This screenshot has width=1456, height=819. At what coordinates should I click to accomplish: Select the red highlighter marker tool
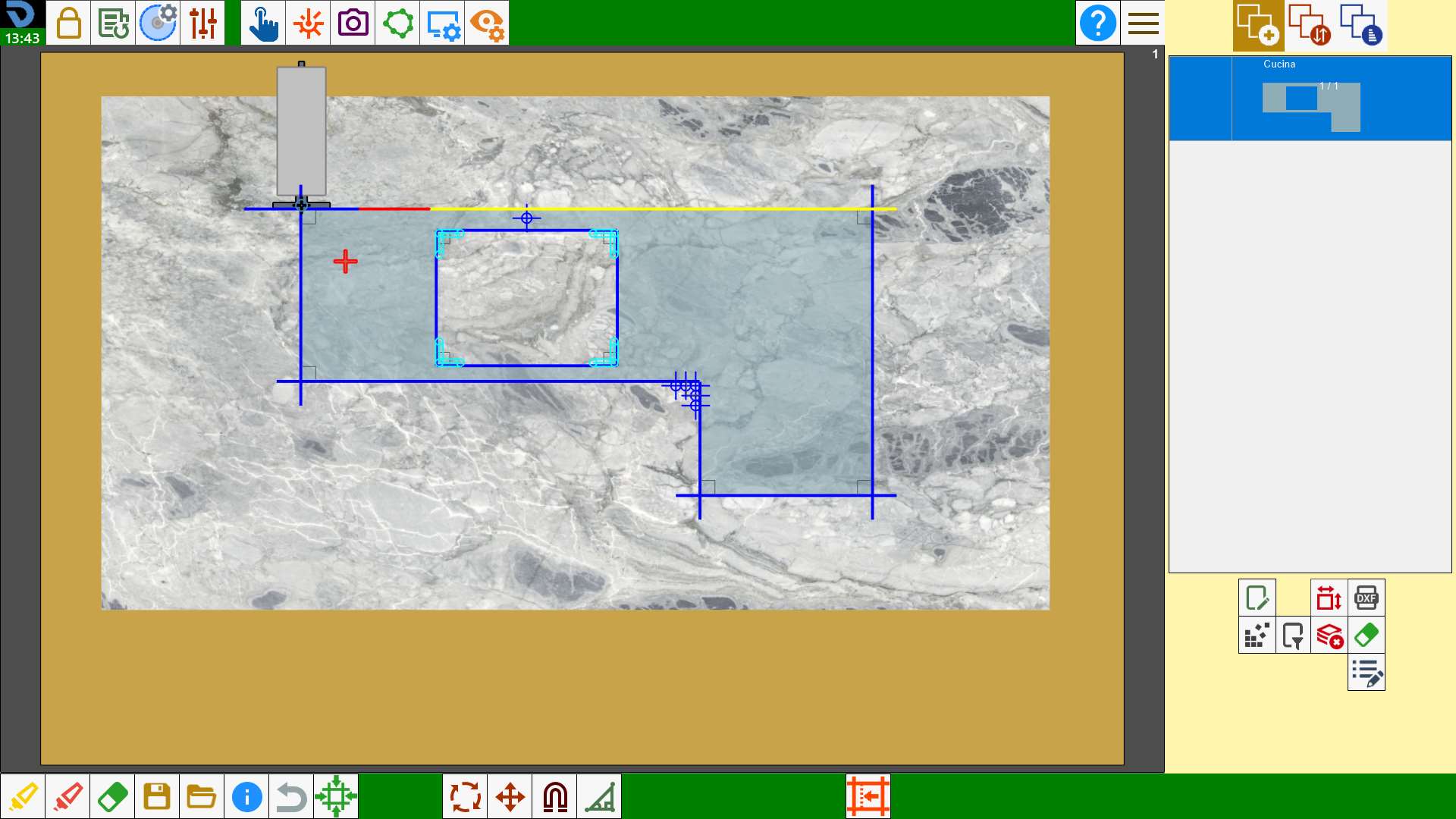tap(67, 796)
